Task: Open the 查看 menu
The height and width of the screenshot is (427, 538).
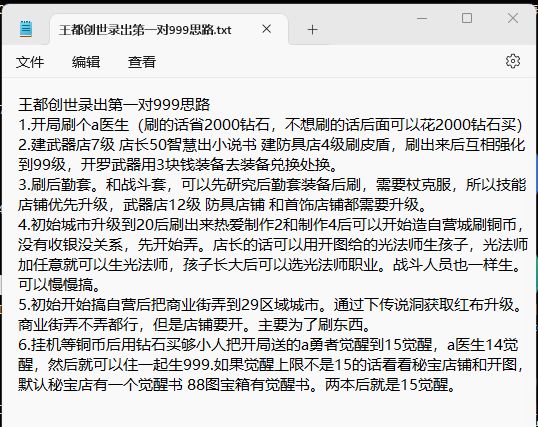Action: (x=142, y=62)
